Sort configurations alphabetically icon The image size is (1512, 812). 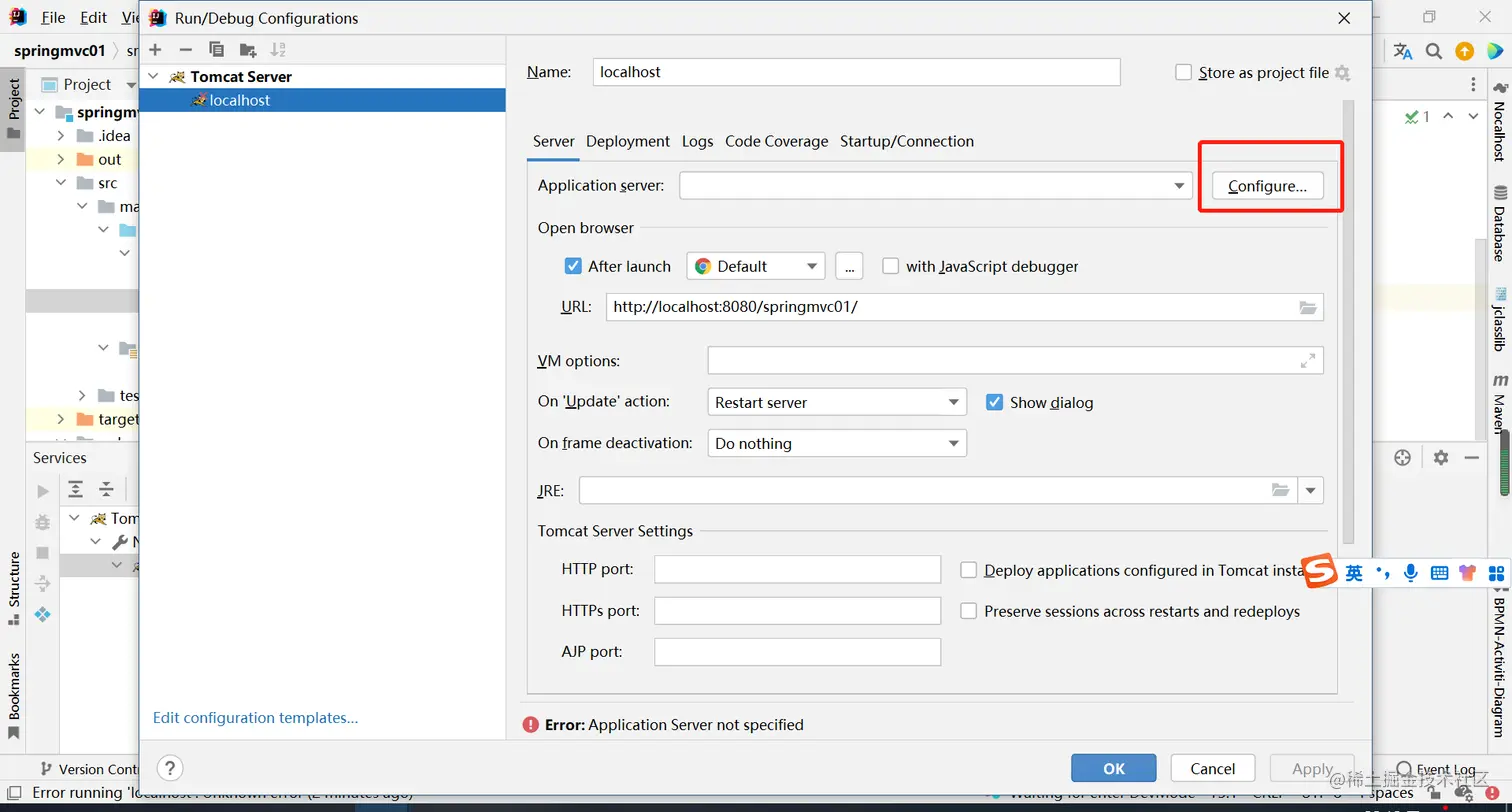[x=278, y=49]
